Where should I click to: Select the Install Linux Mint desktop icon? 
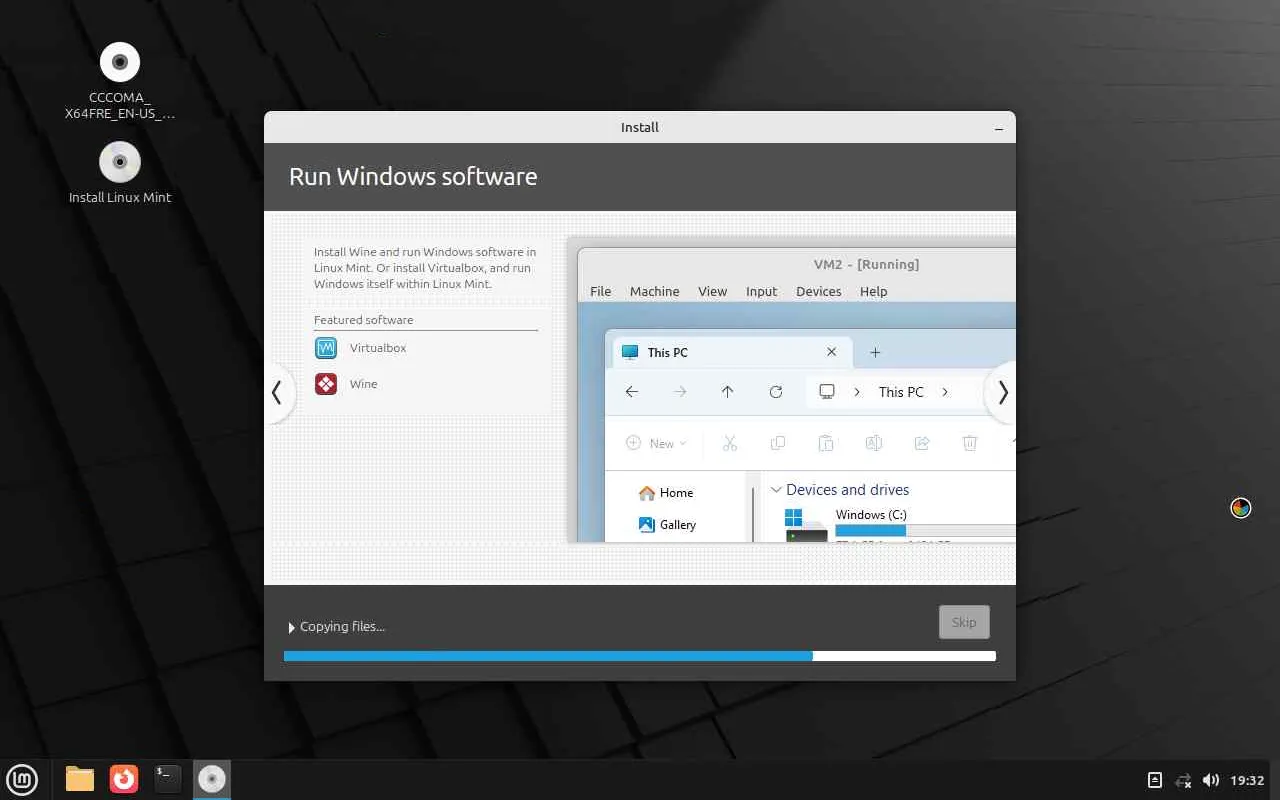pyautogui.click(x=120, y=173)
